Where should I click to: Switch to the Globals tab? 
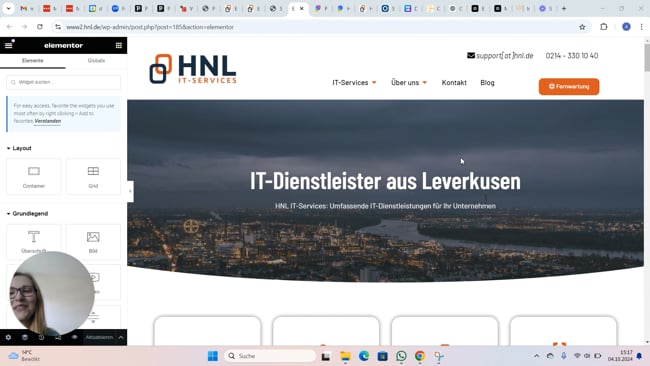point(96,61)
